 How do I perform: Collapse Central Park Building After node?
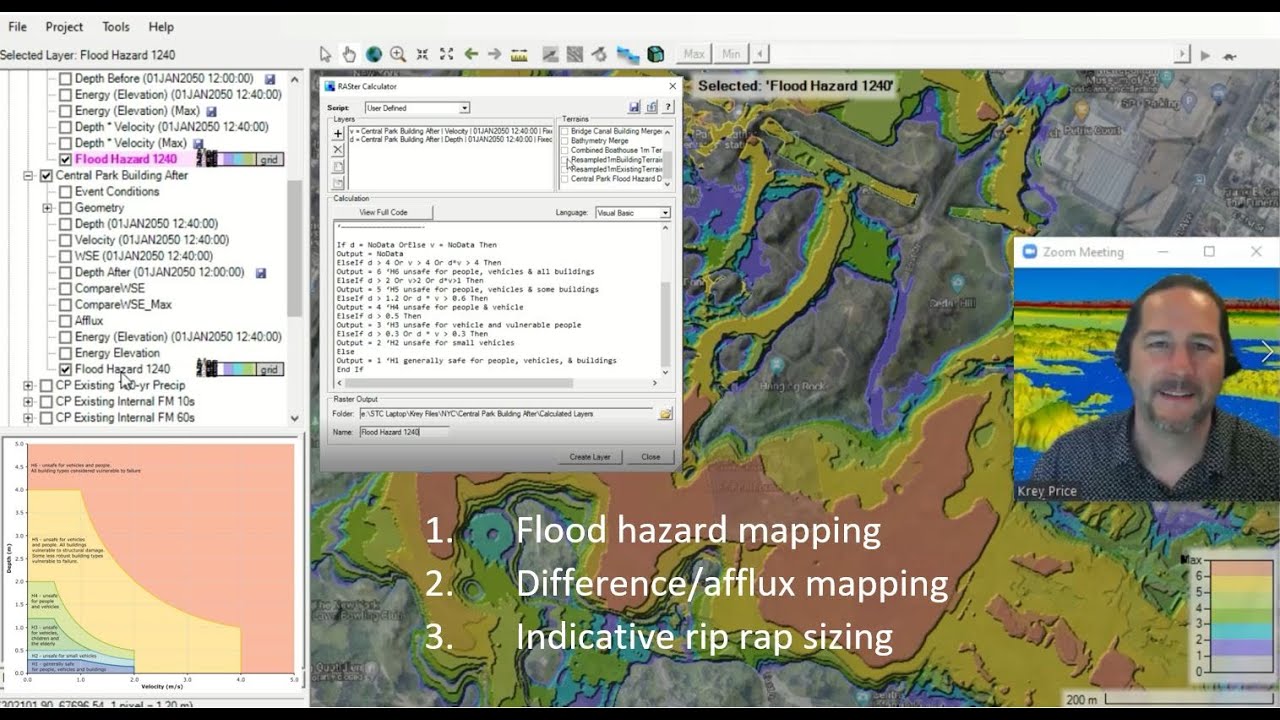point(29,175)
